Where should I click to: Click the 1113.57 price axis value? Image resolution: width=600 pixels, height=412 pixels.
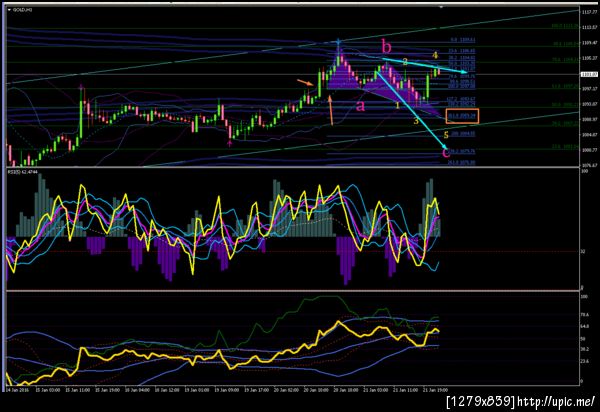point(589,28)
